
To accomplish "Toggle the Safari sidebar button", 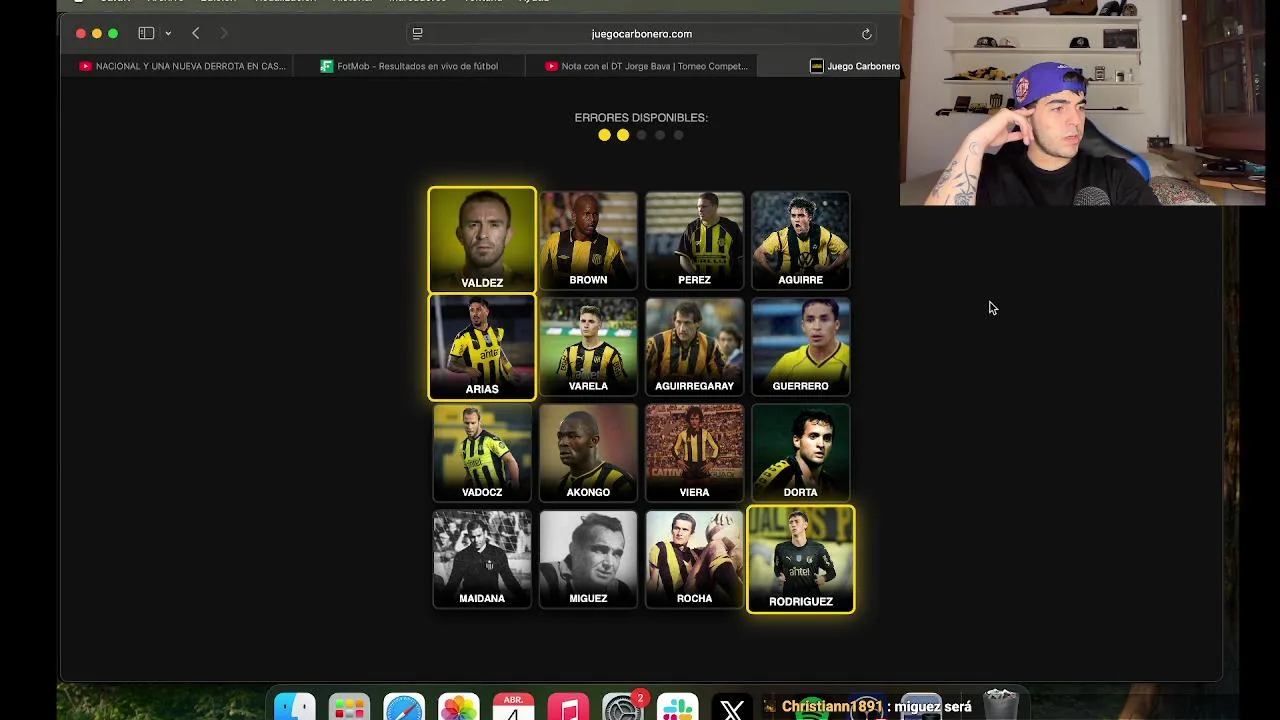I will pos(146,33).
